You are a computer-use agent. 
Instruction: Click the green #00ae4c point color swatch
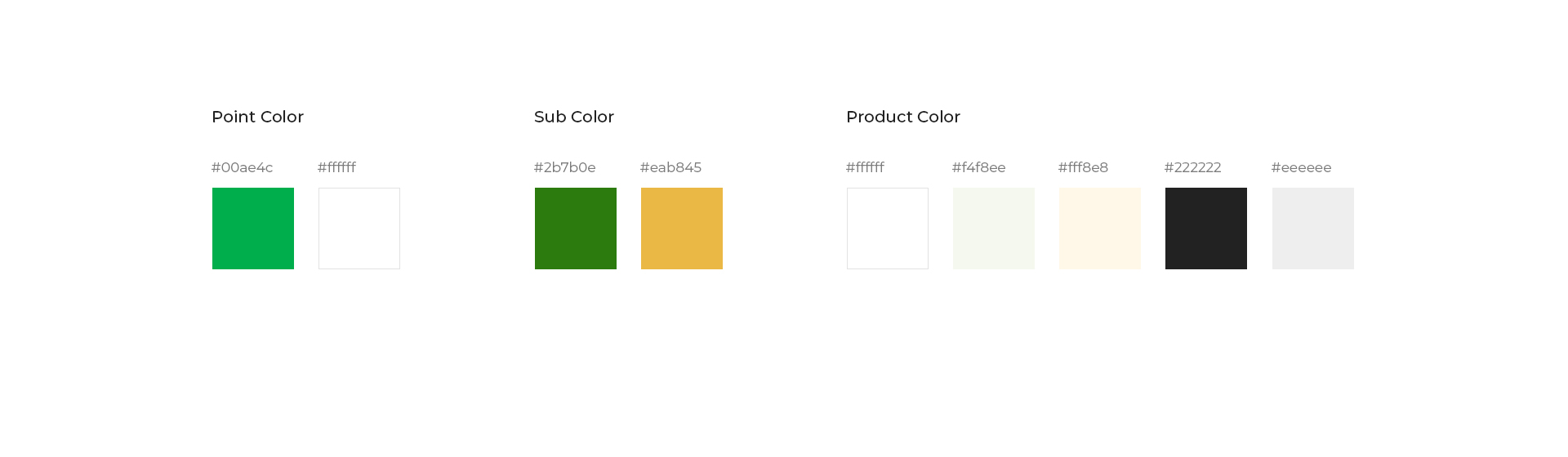coord(253,228)
